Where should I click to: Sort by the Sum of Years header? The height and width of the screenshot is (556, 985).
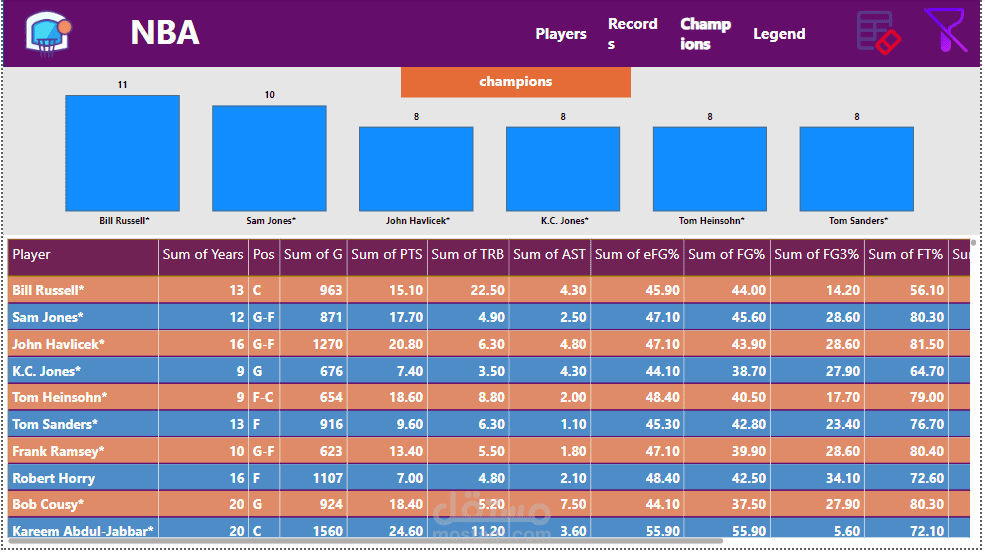203,256
